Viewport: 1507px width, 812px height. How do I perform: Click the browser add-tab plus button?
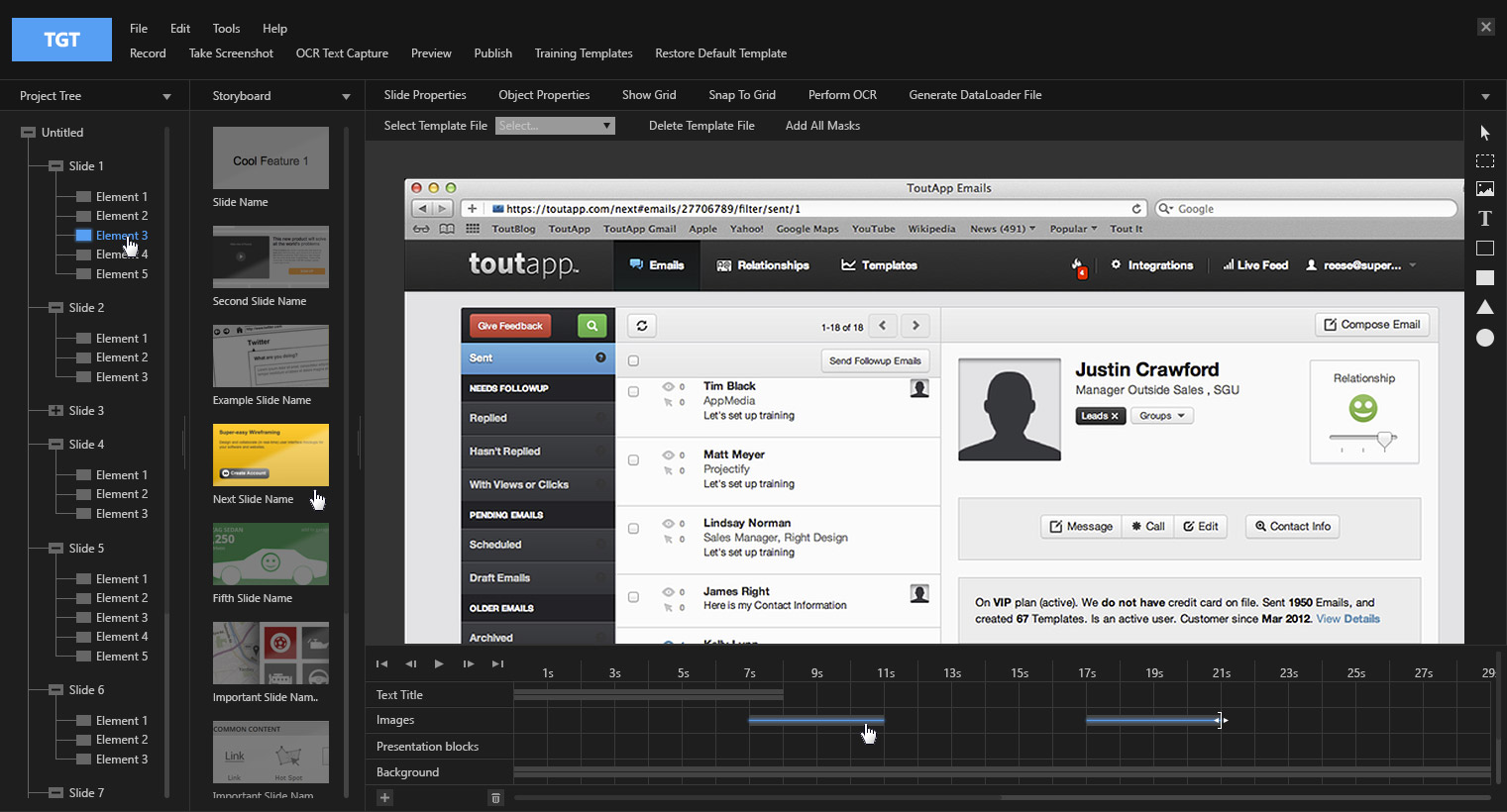(x=473, y=209)
